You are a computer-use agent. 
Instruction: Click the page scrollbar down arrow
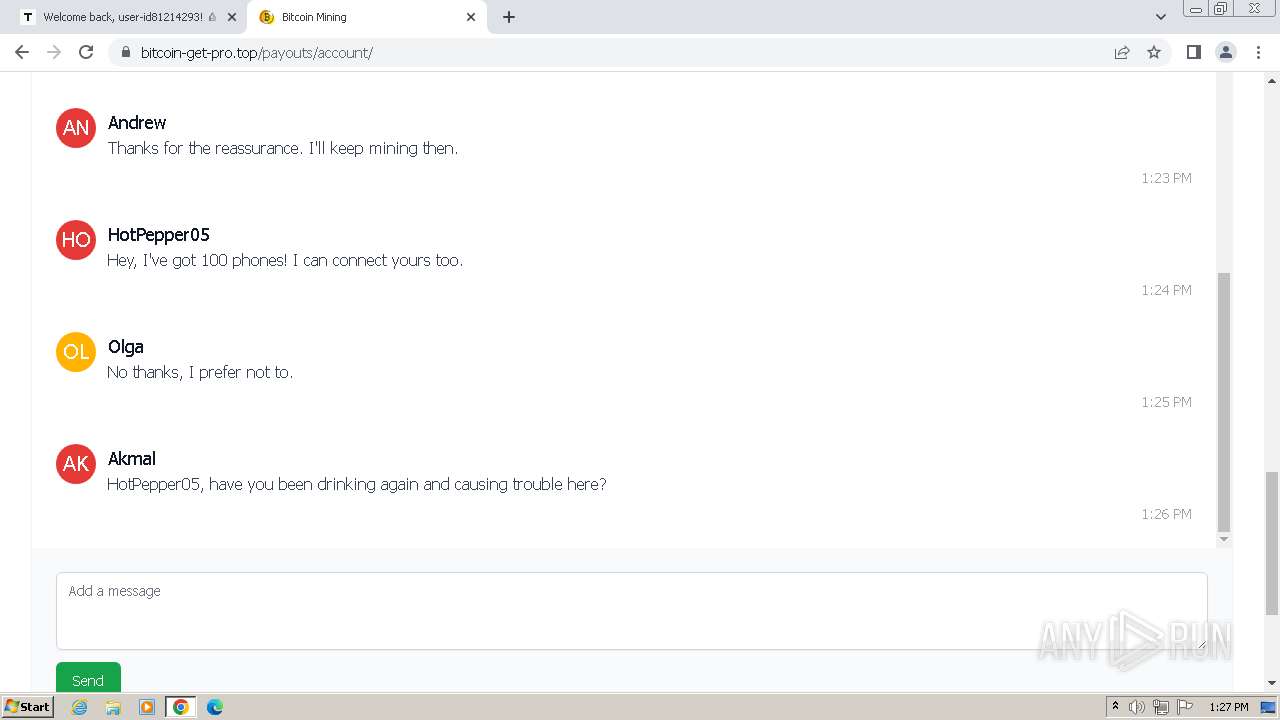pyautogui.click(x=1272, y=683)
